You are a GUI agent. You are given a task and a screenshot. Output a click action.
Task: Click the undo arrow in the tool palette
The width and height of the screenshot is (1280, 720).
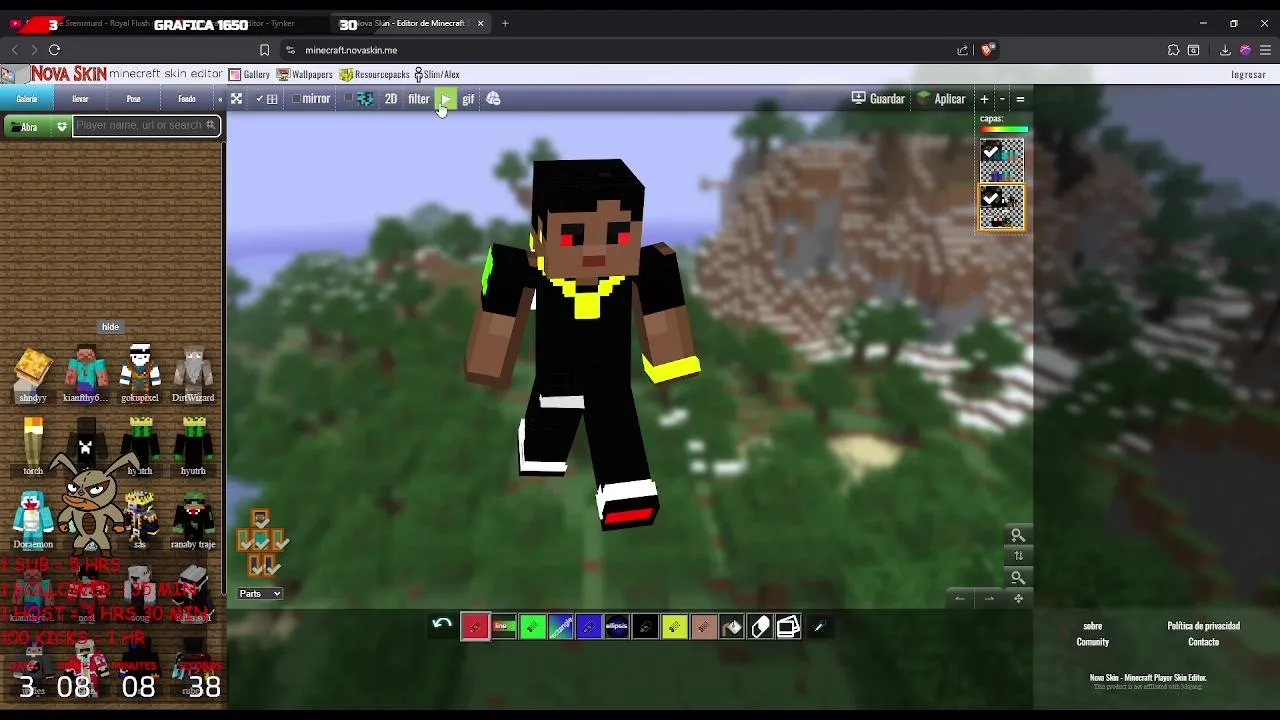tap(442, 626)
